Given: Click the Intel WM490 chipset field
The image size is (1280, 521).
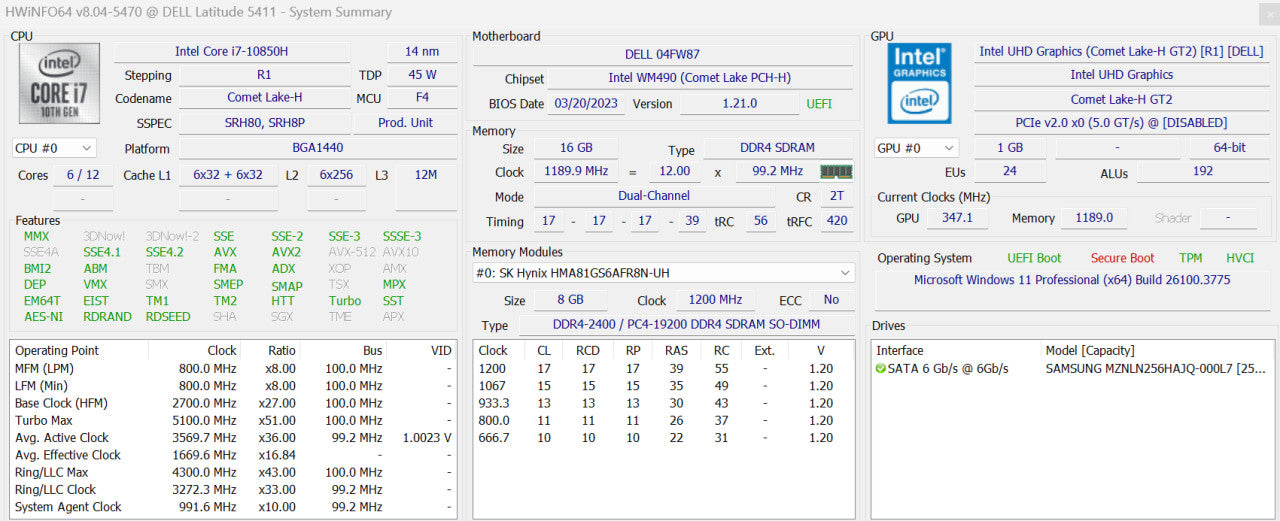Looking at the screenshot, I should [x=700, y=78].
